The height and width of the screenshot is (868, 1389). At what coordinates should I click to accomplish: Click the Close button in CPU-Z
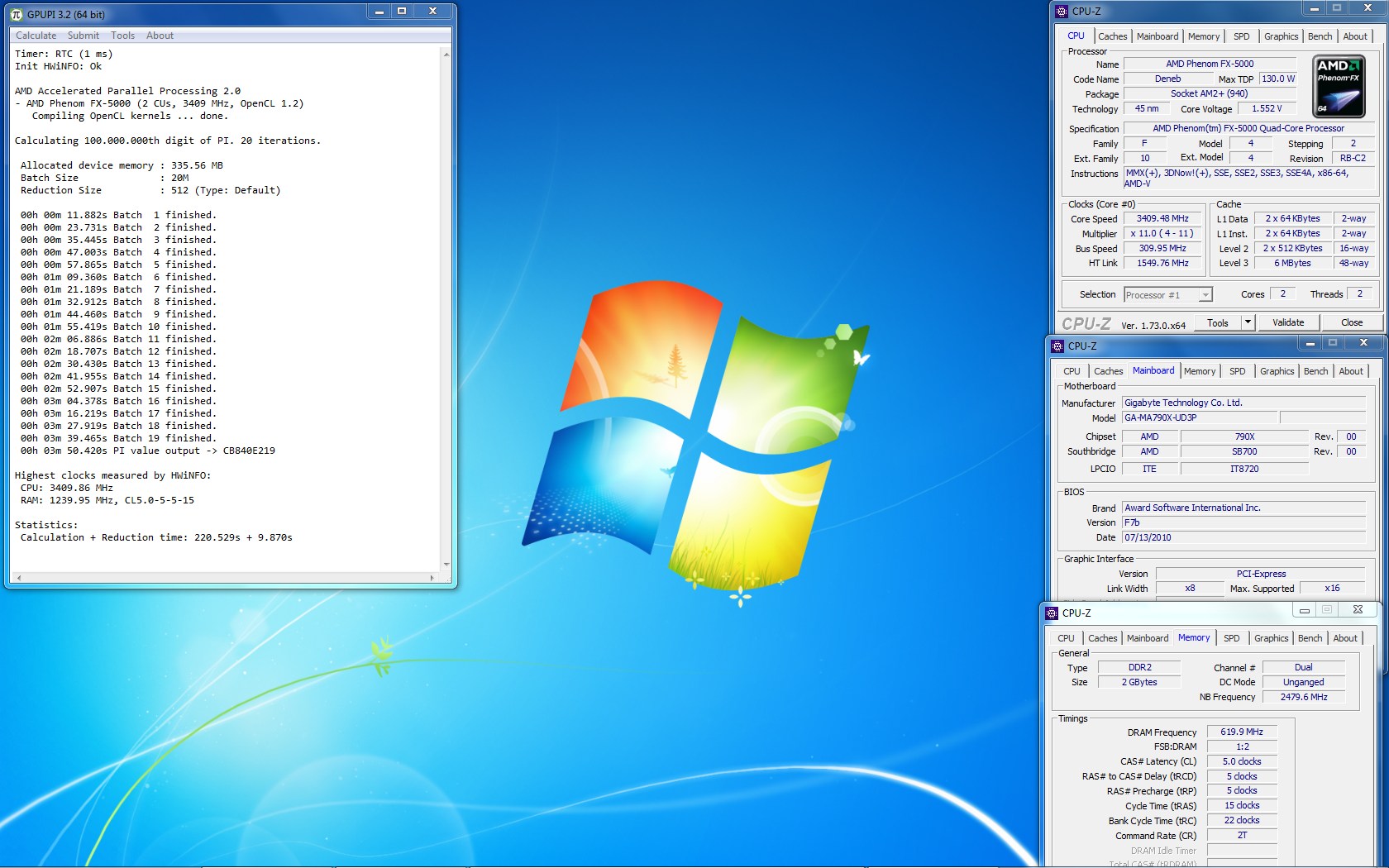point(1352,322)
